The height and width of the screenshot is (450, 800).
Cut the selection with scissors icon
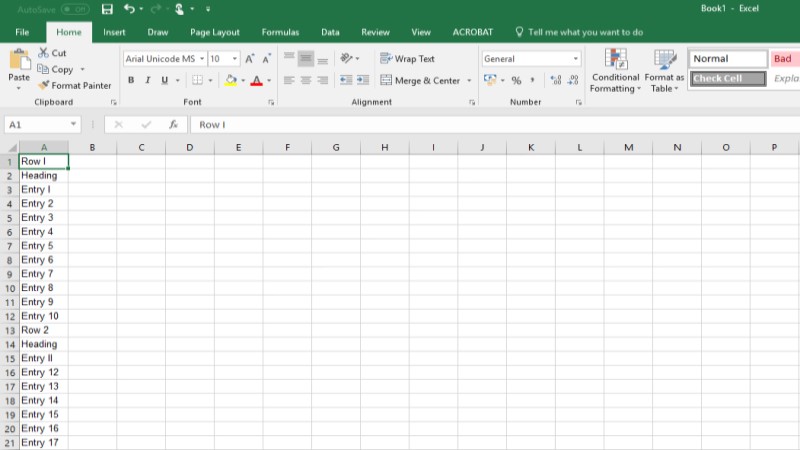tap(43, 53)
